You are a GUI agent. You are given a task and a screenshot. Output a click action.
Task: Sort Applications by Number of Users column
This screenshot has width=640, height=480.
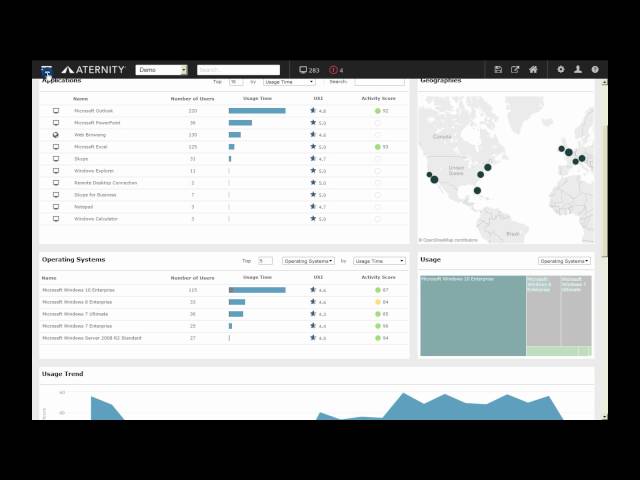click(192, 99)
